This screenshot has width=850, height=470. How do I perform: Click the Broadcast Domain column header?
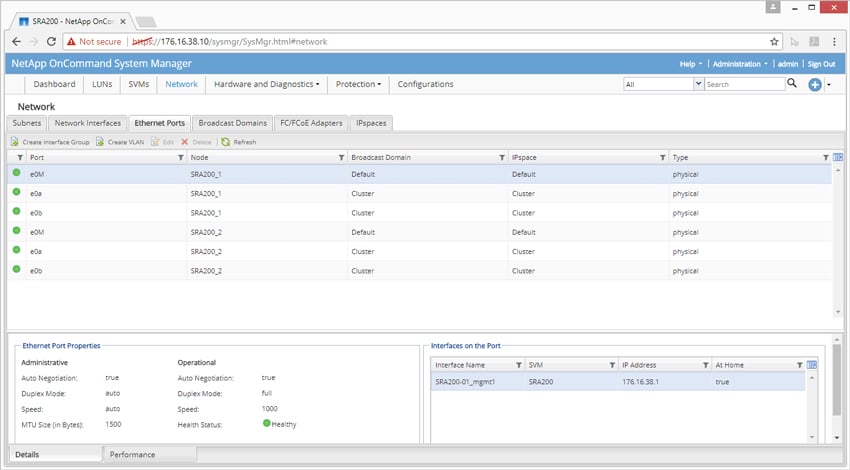click(x=427, y=157)
